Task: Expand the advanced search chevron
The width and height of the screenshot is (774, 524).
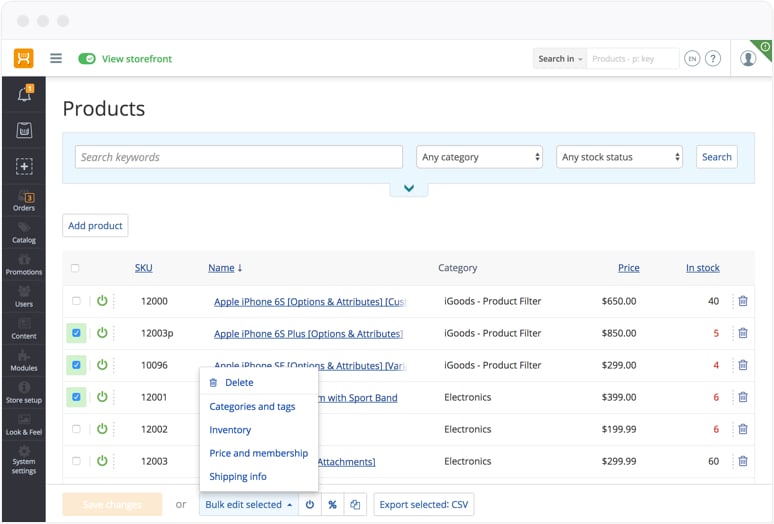Action: coord(408,188)
